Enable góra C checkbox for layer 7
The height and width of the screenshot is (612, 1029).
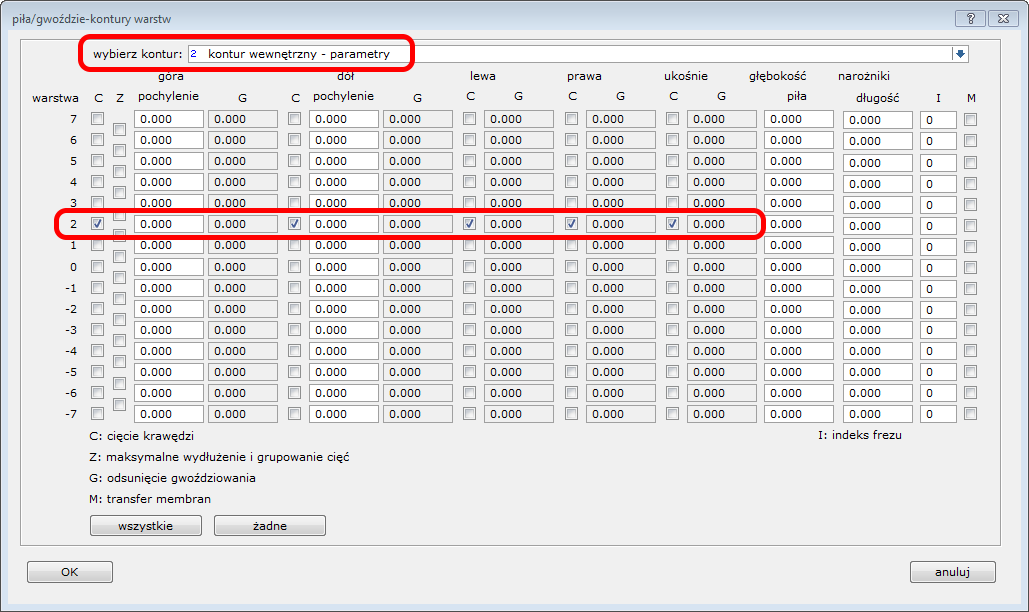(x=97, y=119)
